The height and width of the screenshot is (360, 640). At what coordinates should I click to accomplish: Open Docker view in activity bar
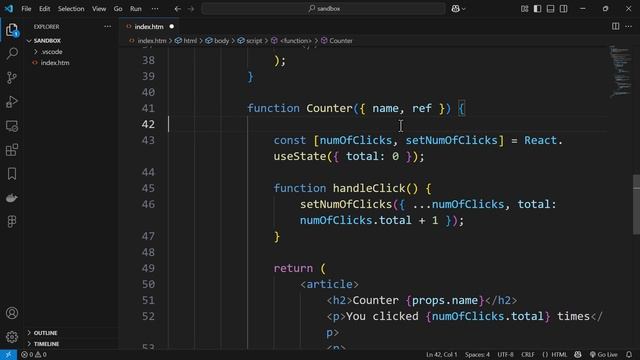tap(12, 198)
